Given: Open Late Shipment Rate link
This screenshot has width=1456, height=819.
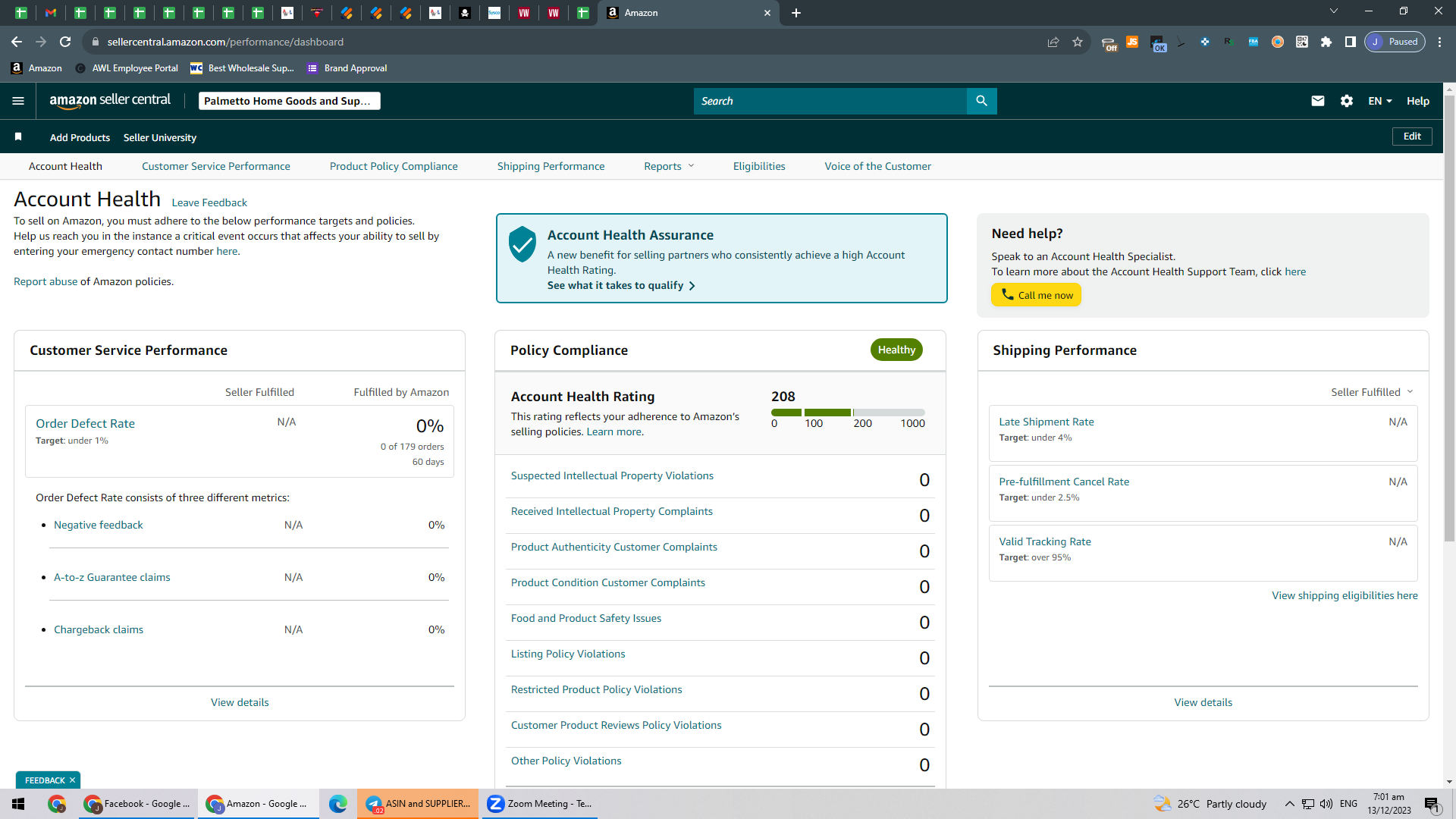Looking at the screenshot, I should (1046, 422).
